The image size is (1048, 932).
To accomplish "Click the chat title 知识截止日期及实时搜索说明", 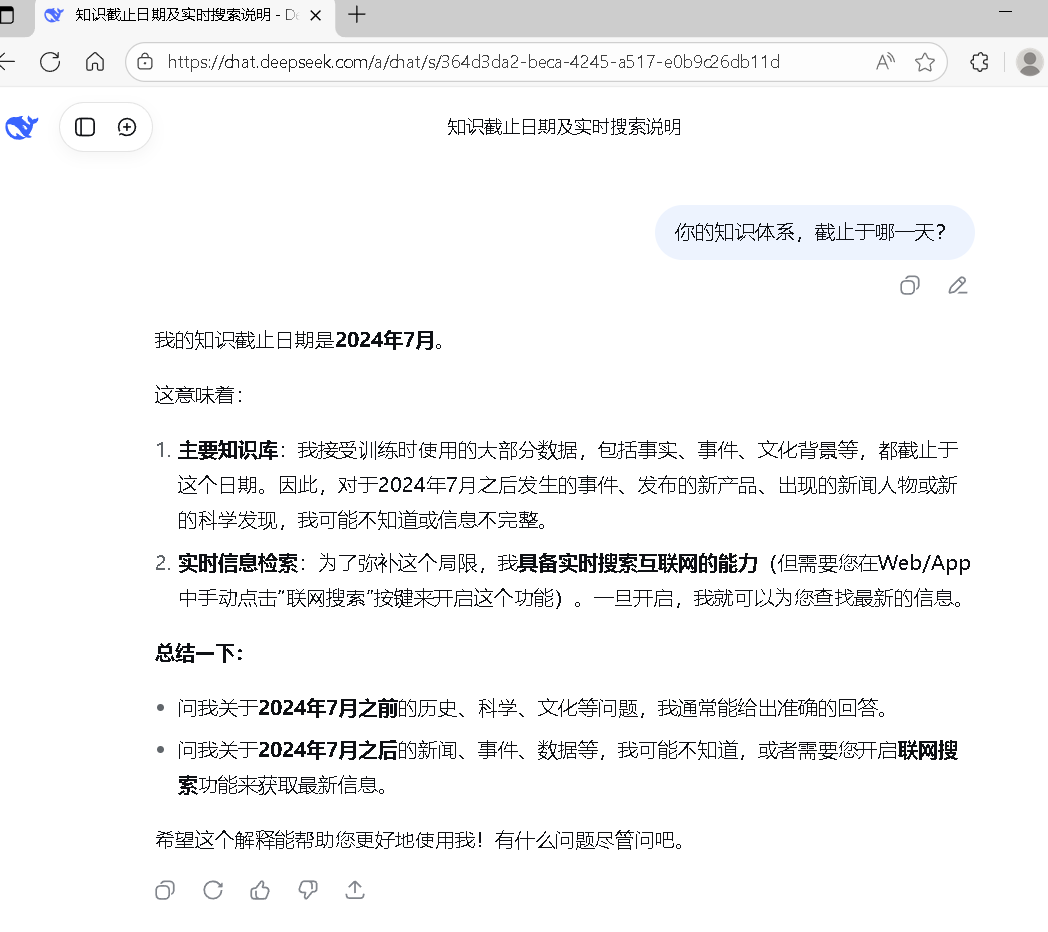I will click(564, 127).
